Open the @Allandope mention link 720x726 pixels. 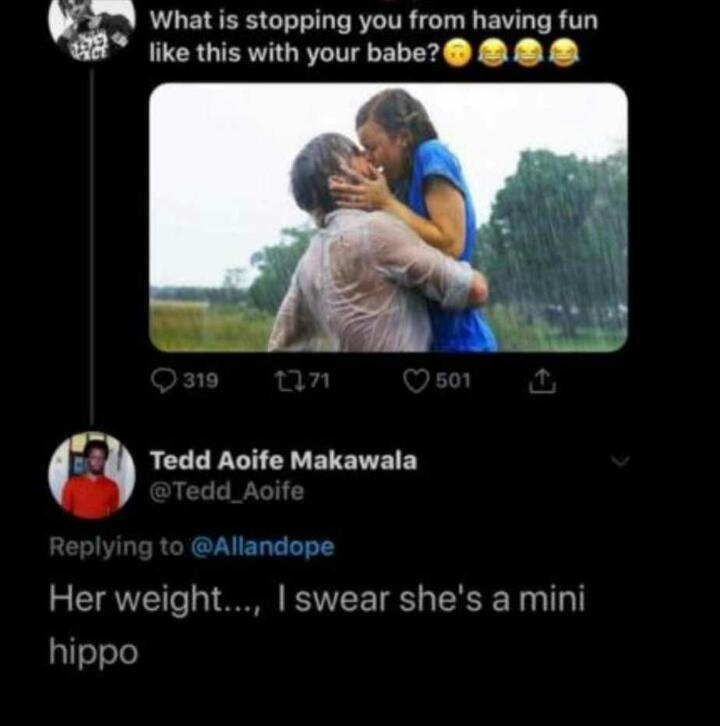point(262,547)
